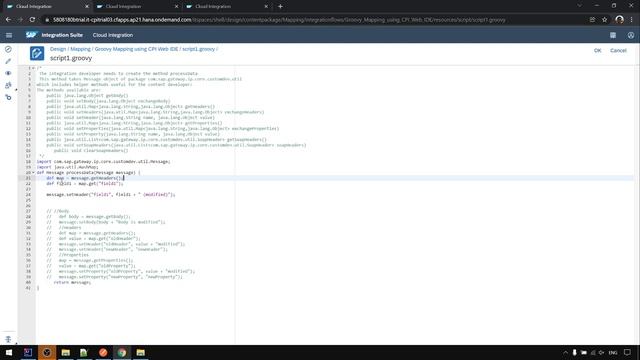
Task: Open the action center notification icon
Action: [x=627, y=353]
